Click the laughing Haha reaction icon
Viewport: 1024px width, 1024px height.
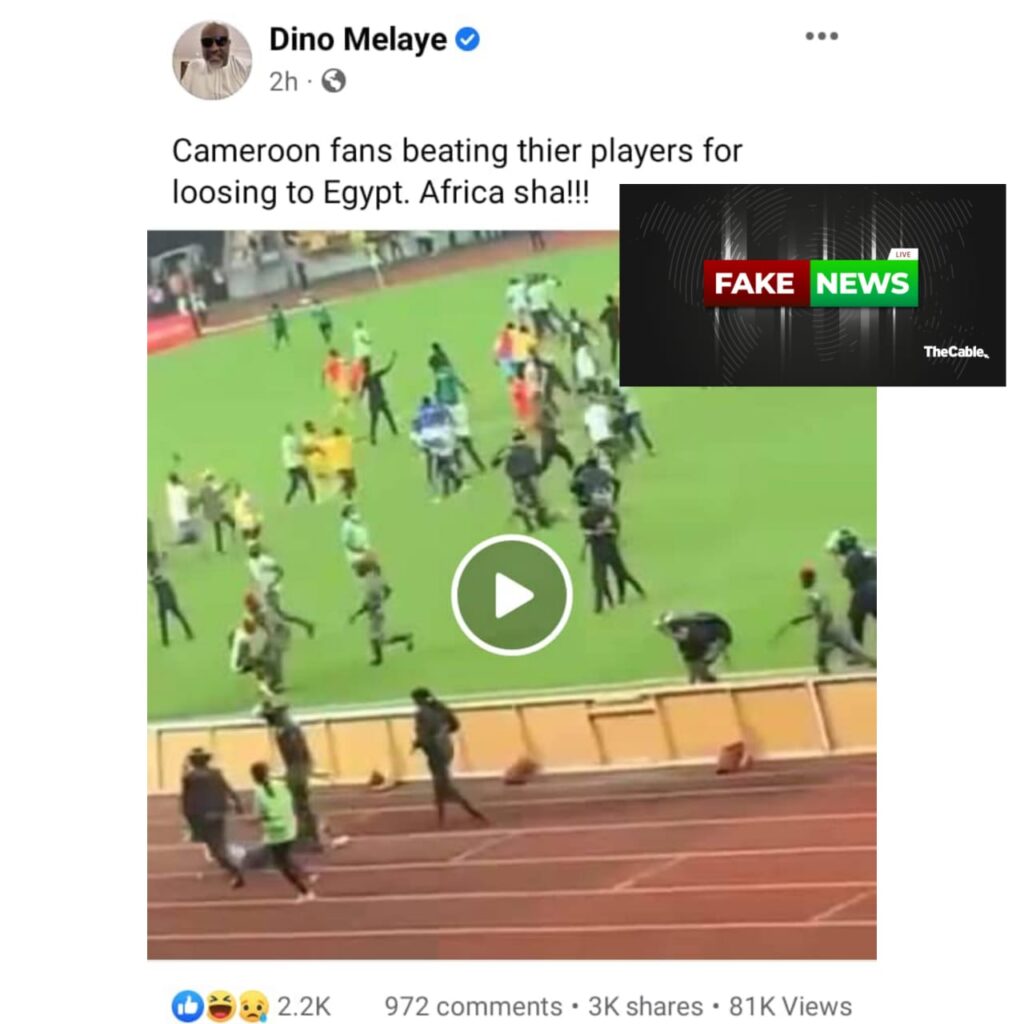221,1006
